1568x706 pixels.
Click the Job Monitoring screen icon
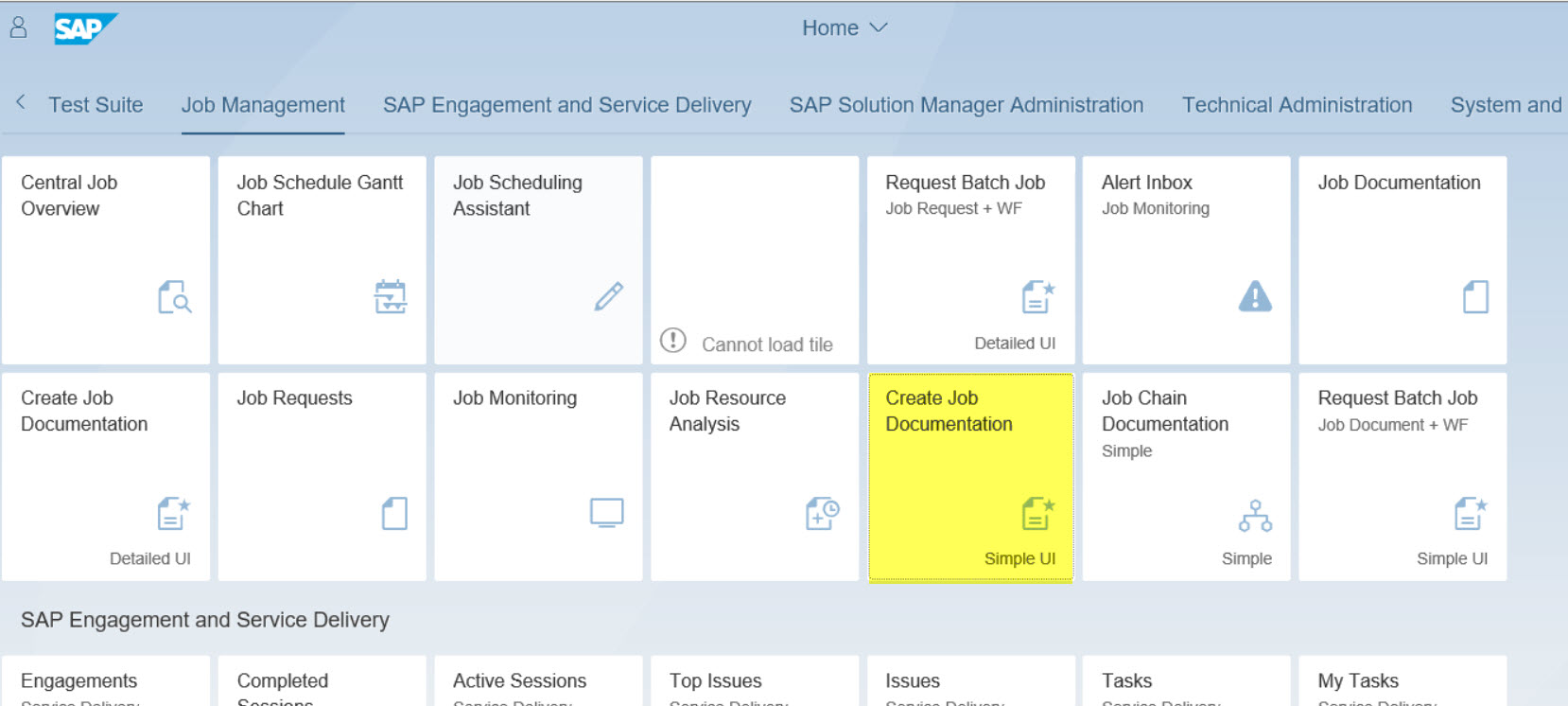pyautogui.click(x=607, y=513)
